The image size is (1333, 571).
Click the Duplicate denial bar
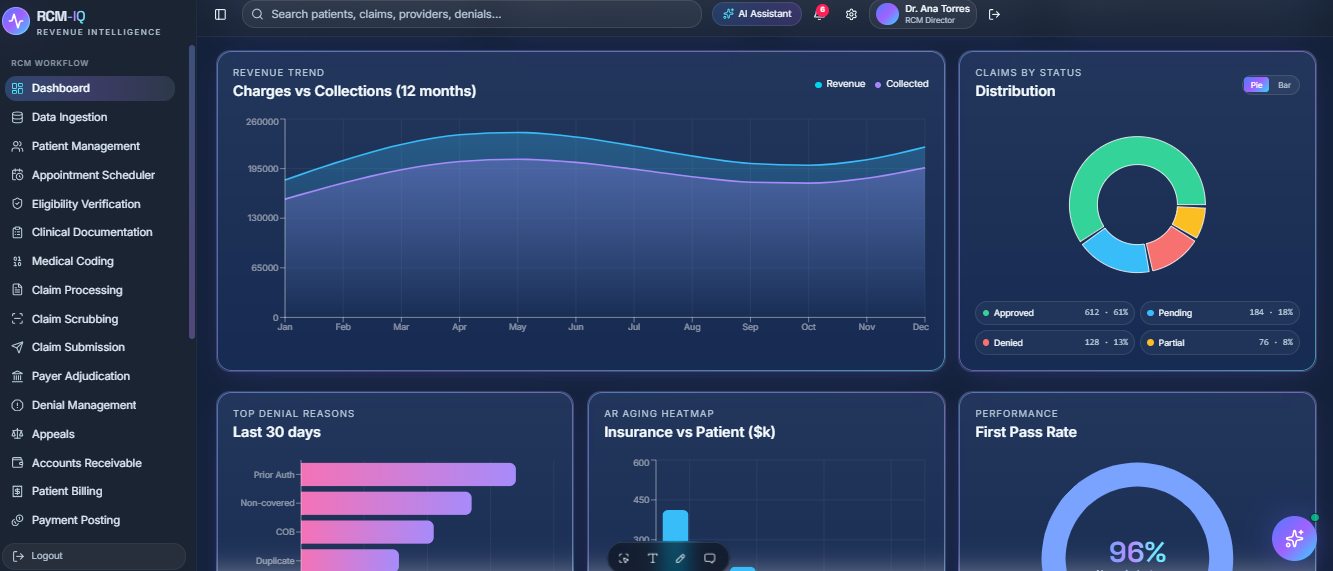[350, 560]
